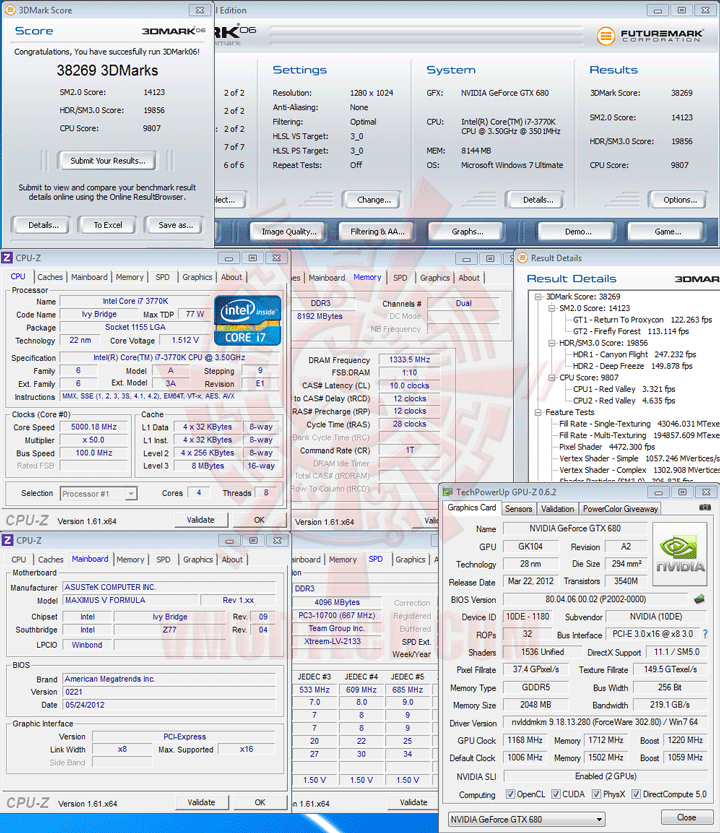Image resolution: width=720 pixels, height=833 pixels.
Task: Click the Core Speed 5000.18 MHz value
Action: [x=94, y=427]
